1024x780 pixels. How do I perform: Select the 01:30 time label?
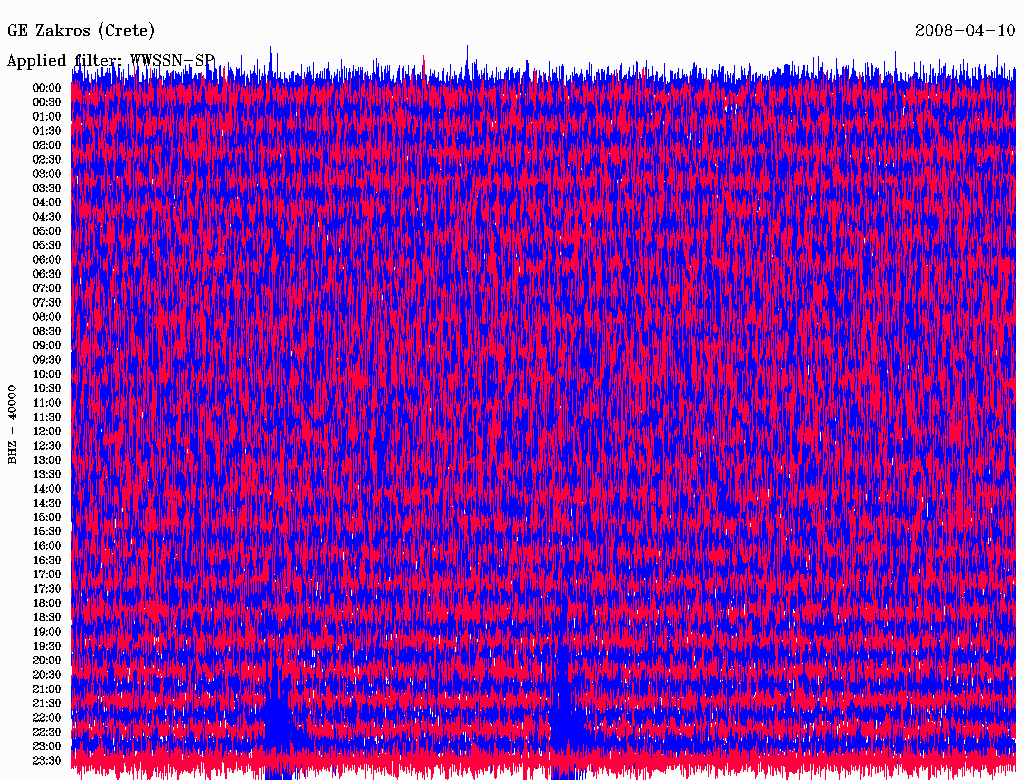tap(47, 131)
